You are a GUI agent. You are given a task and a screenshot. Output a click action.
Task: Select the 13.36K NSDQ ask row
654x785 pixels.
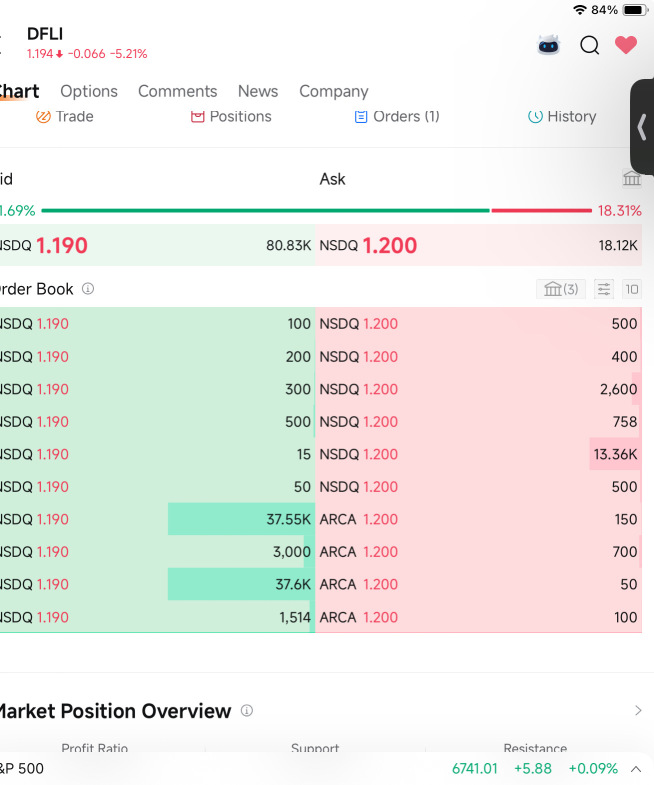(x=478, y=454)
